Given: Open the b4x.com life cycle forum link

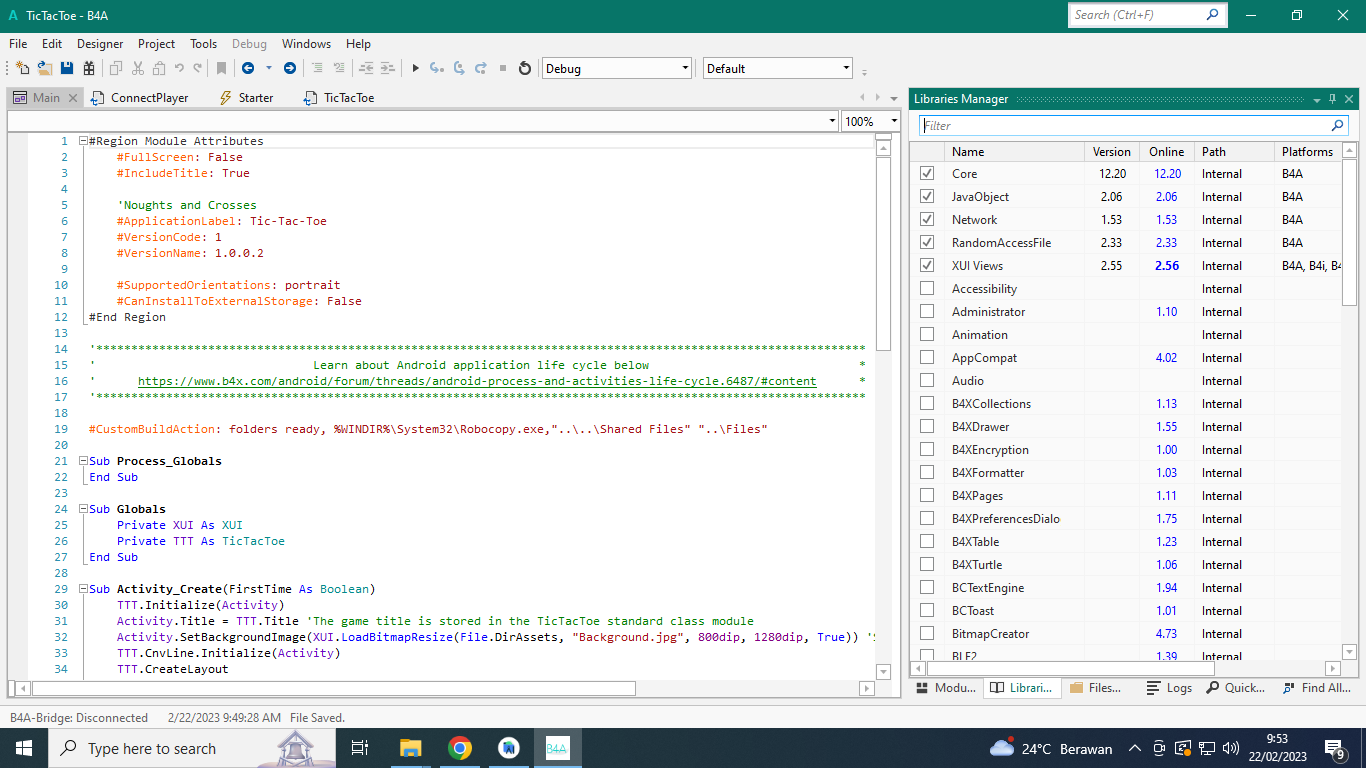Looking at the screenshot, I should [x=476, y=381].
